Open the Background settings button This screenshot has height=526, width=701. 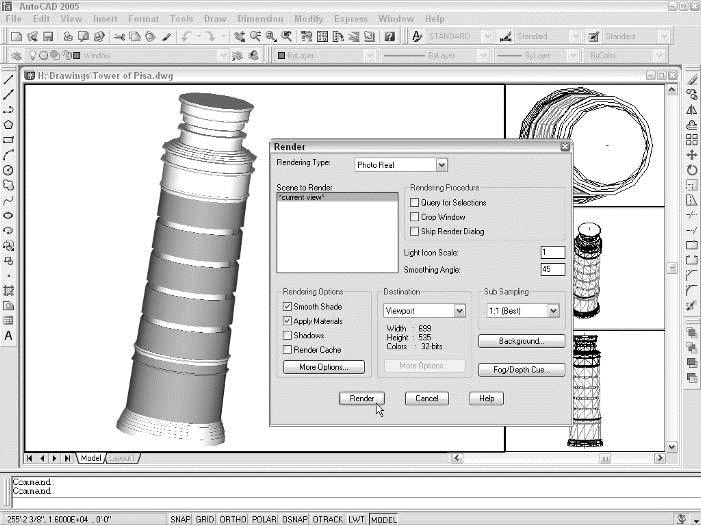pyautogui.click(x=521, y=341)
